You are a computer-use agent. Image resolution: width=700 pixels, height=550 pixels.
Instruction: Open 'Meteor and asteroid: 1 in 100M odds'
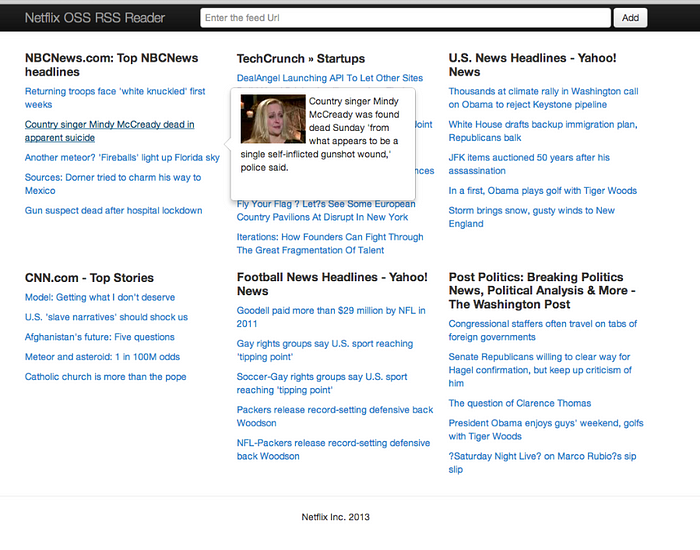point(102,357)
